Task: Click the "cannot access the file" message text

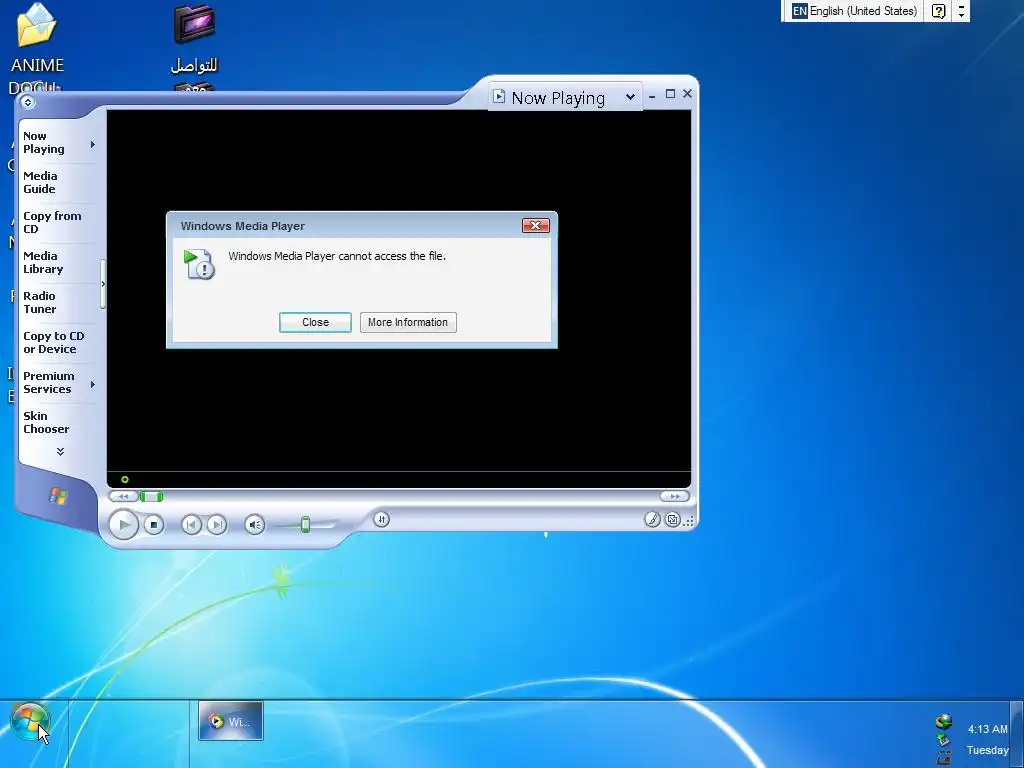Action: 337,256
